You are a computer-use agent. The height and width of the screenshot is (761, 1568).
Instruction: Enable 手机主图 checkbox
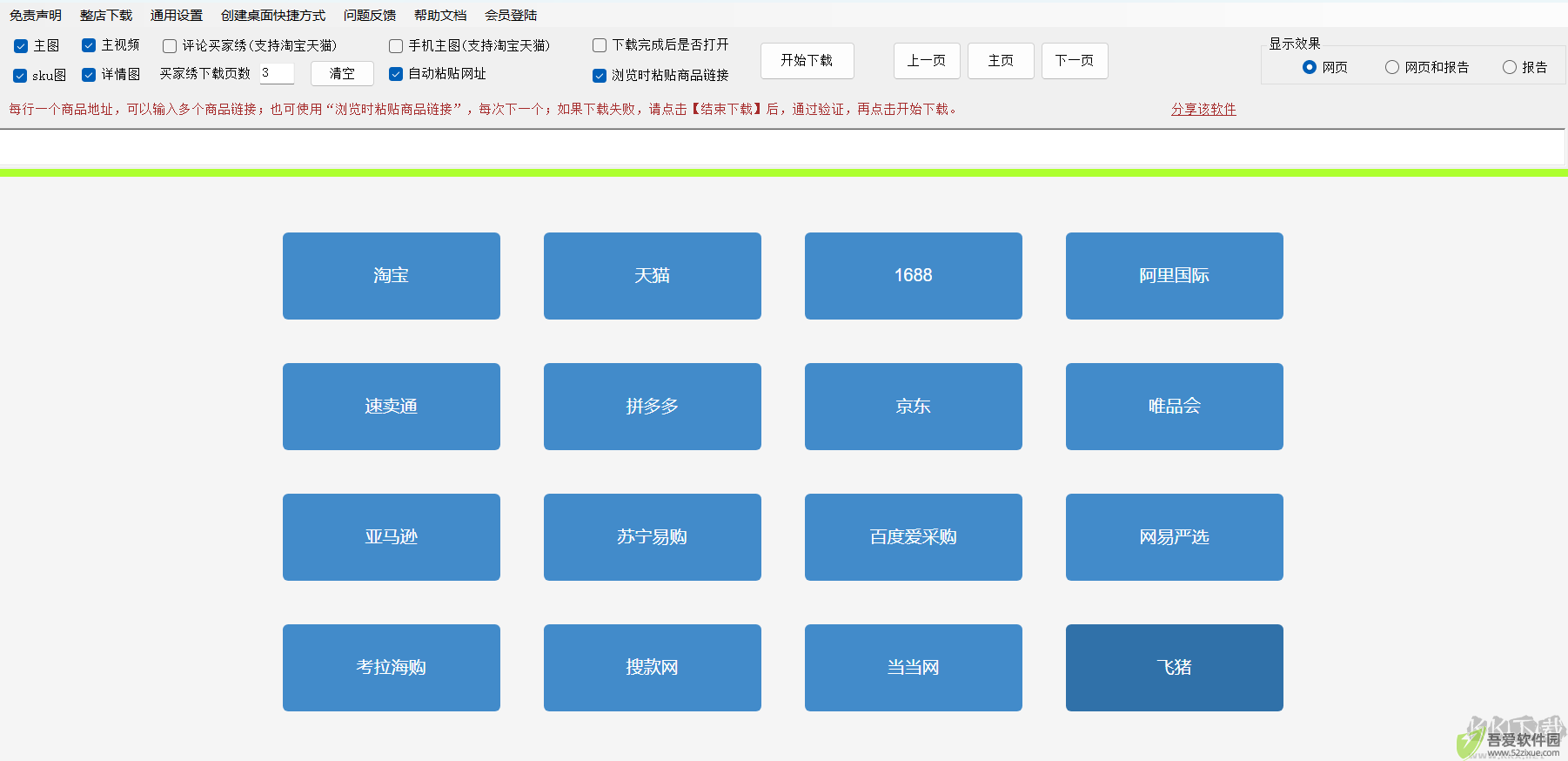396,46
